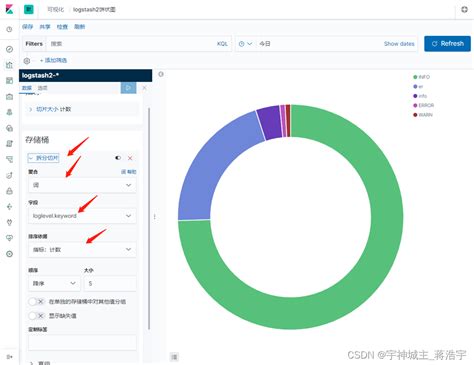Open the green space avatar menu
The height and width of the screenshot is (365, 474).
pos(29,9)
